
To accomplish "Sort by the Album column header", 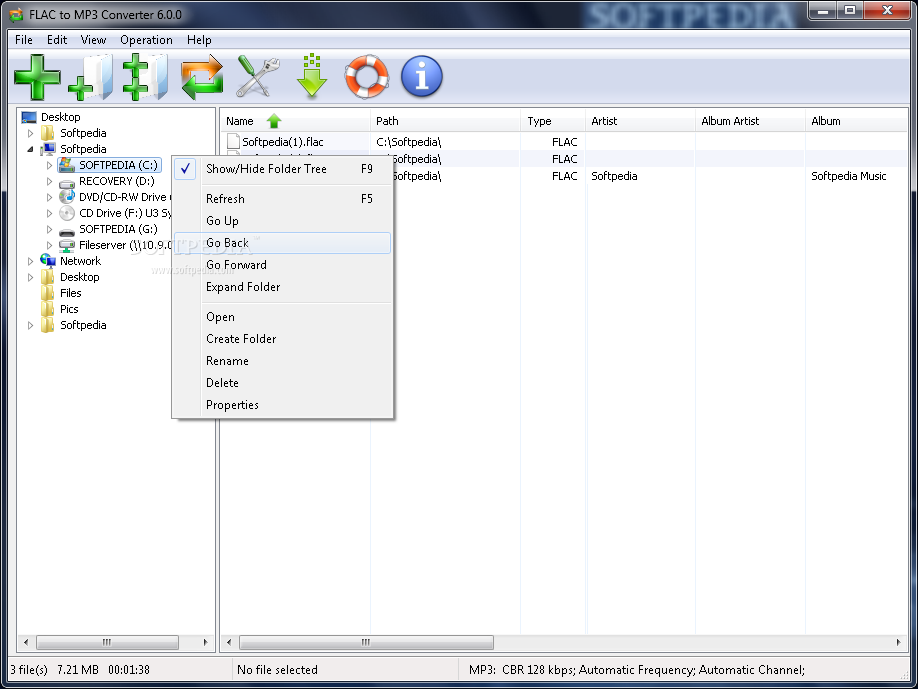I will point(857,121).
